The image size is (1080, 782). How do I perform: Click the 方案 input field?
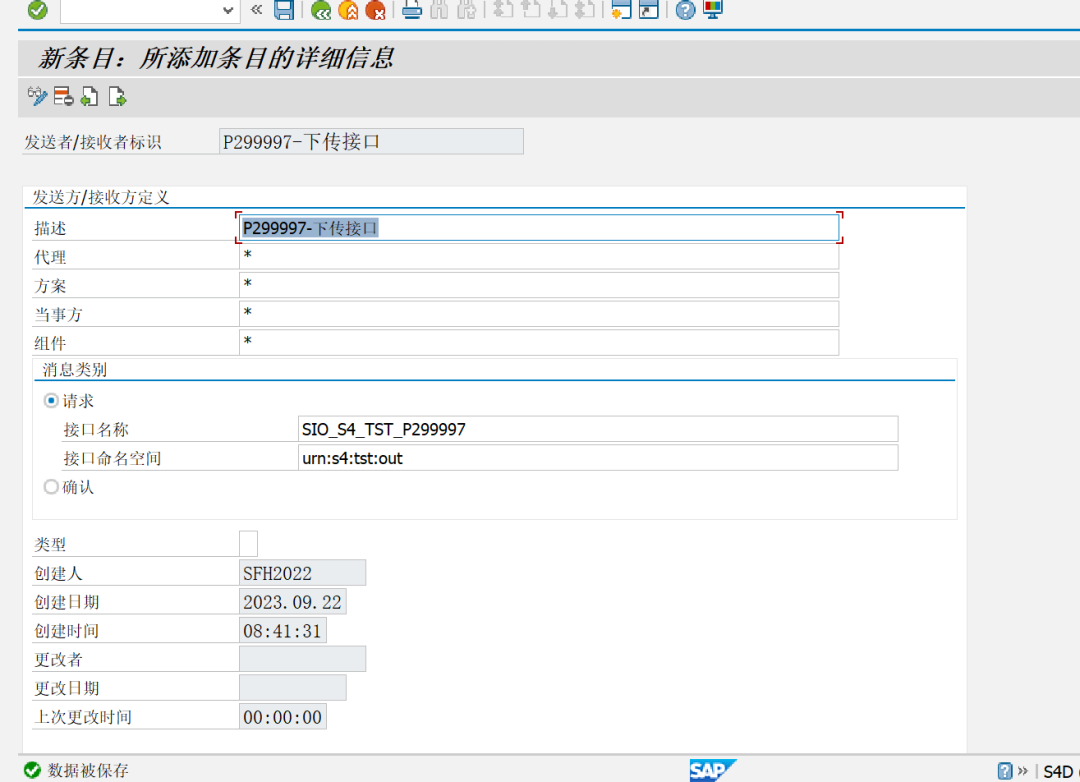pyautogui.click(x=539, y=285)
